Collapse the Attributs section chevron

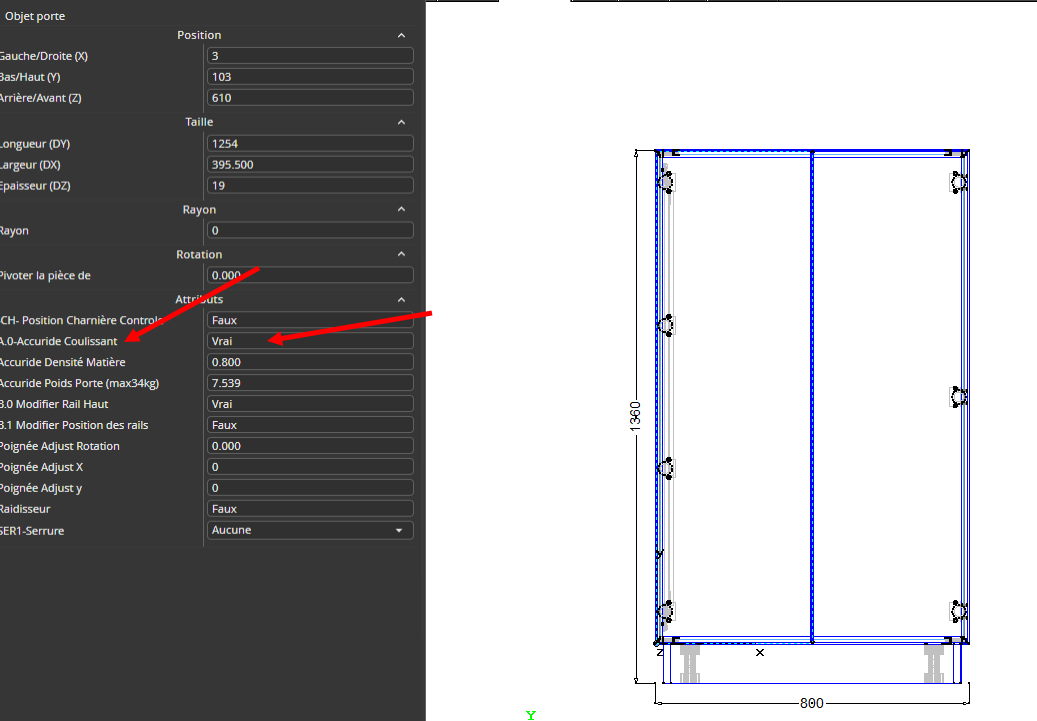pyautogui.click(x=401, y=299)
